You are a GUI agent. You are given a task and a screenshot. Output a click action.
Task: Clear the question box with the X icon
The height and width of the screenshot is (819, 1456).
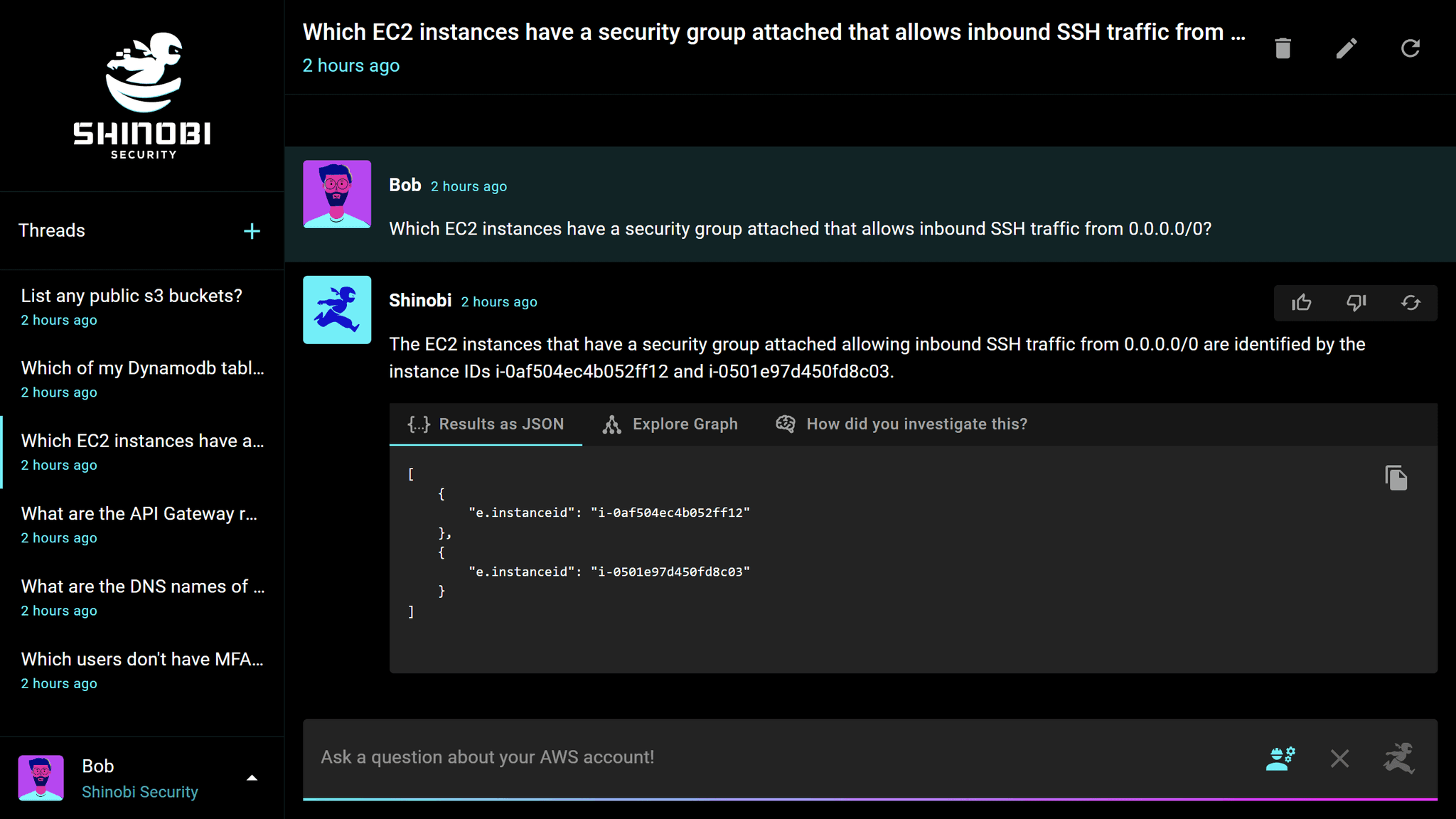pos(1340,758)
